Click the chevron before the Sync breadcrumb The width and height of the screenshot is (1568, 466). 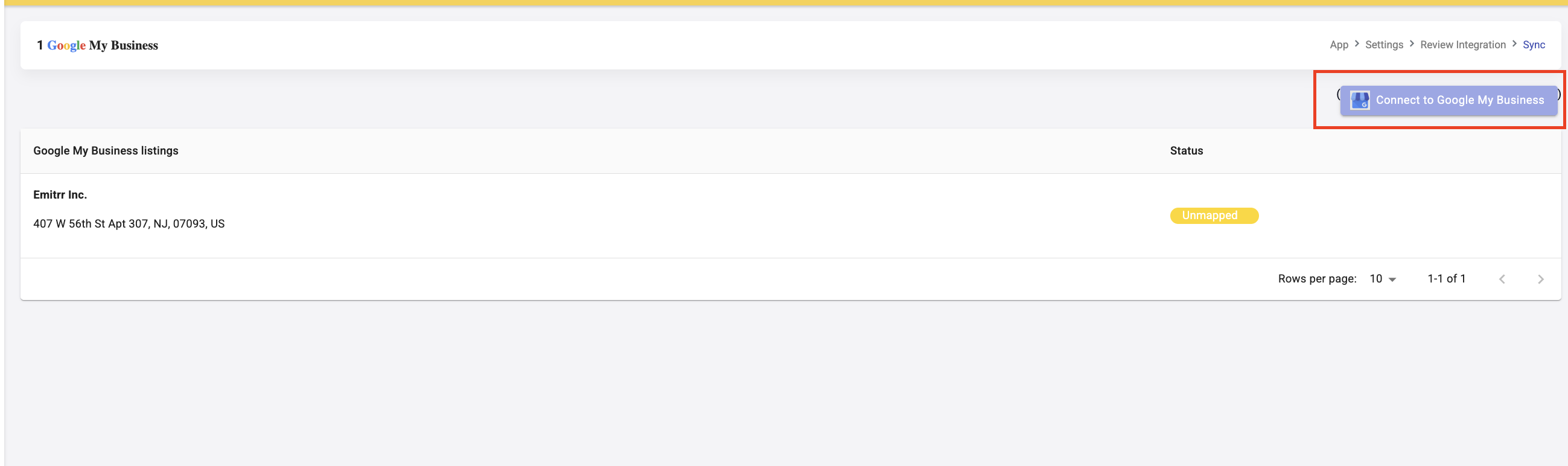coord(1514,44)
